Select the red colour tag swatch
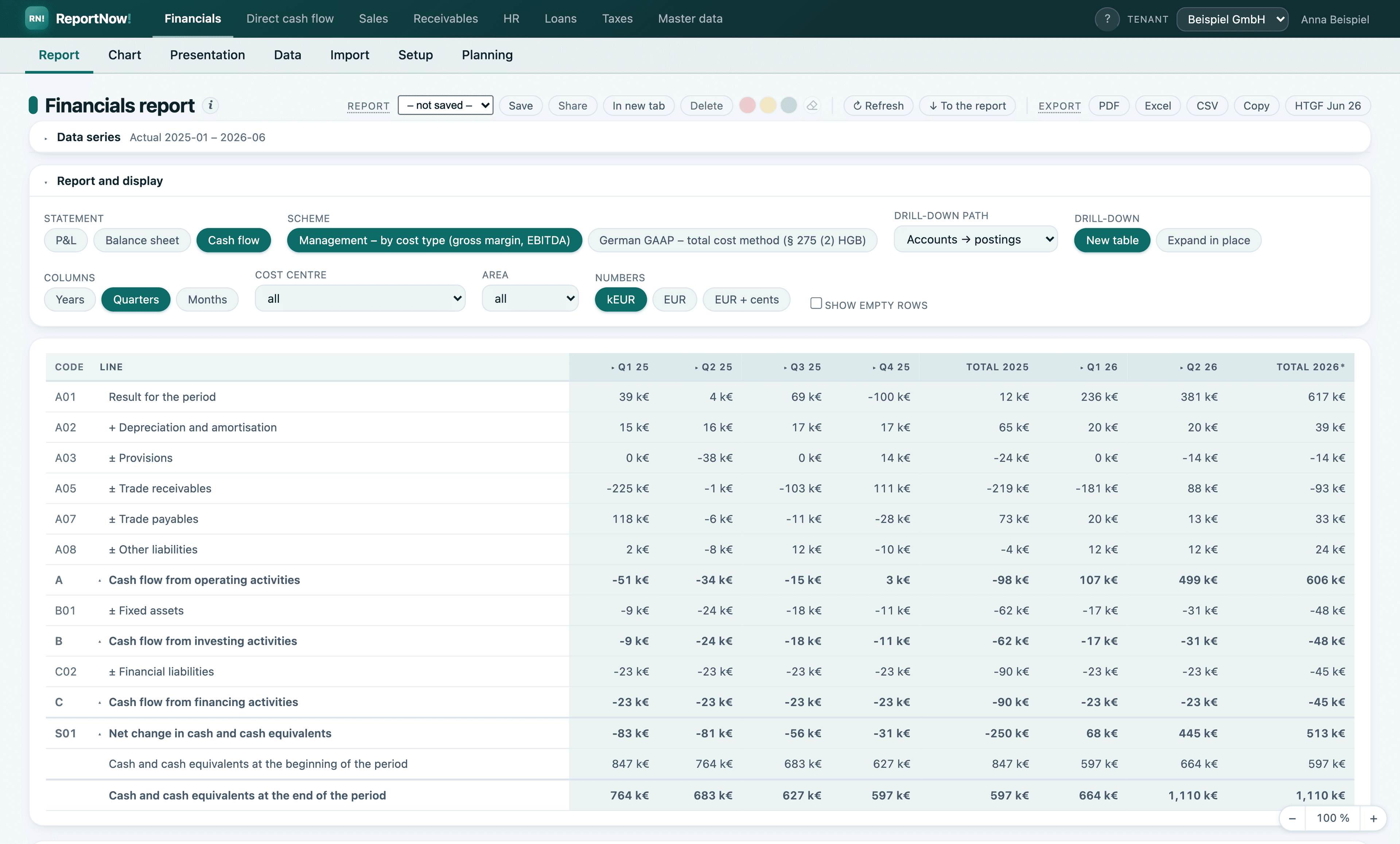The height and width of the screenshot is (844, 1400). pos(747,105)
